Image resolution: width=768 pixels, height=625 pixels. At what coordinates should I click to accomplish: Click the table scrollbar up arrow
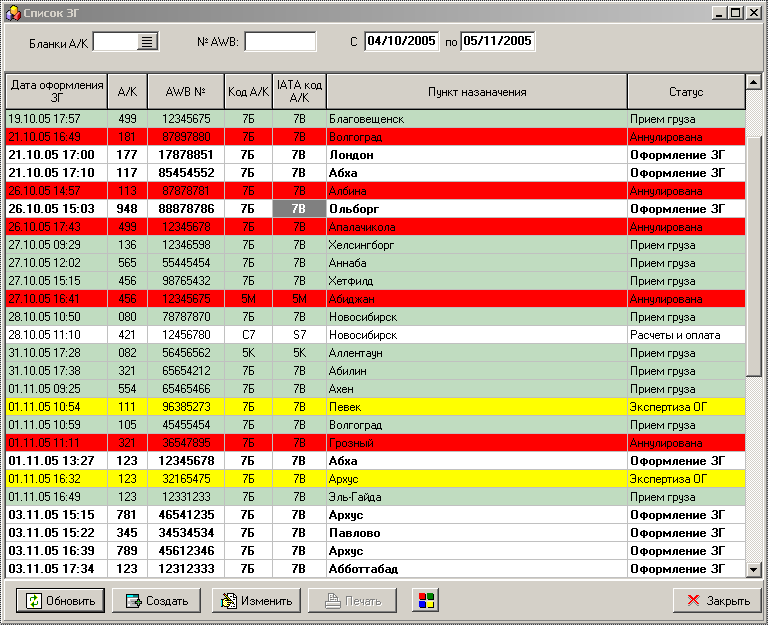[x=753, y=82]
